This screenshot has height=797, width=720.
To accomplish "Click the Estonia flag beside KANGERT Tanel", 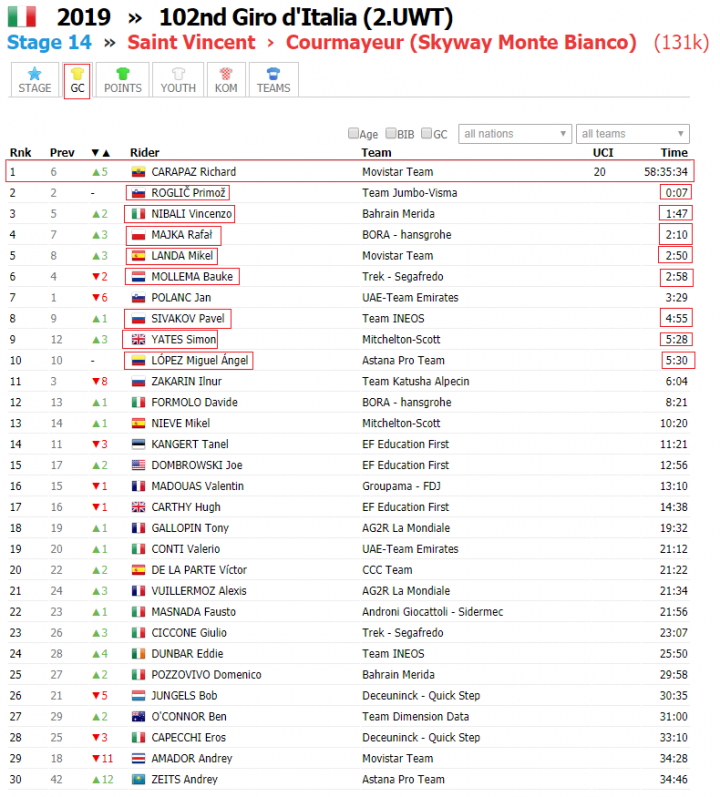I will [138, 444].
